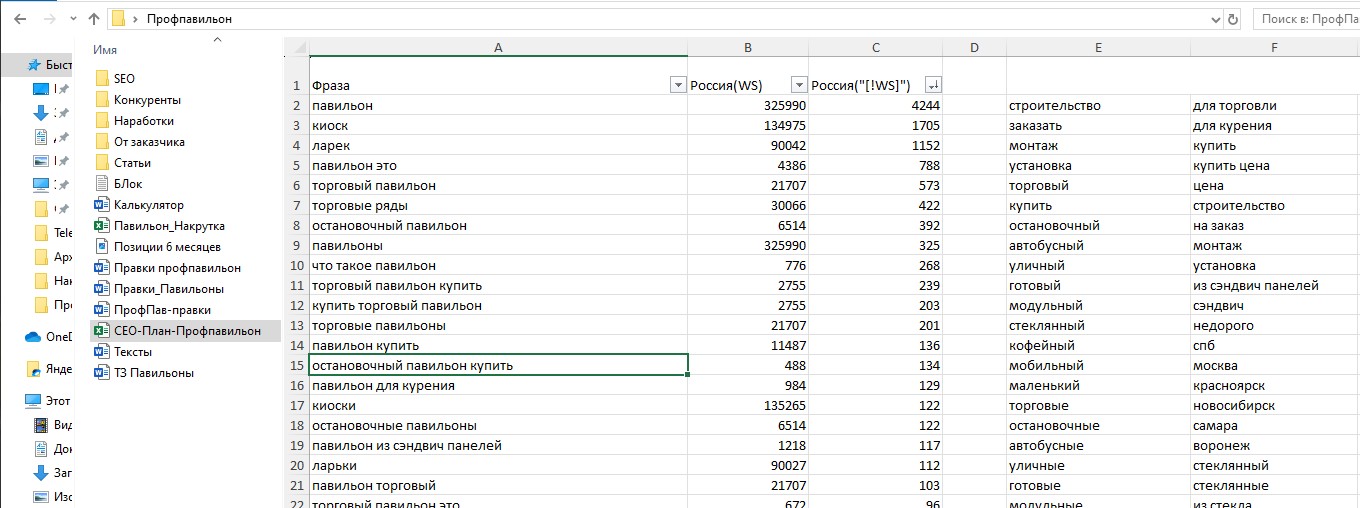Select the Павильон_Накрутка spreadsheet file
1360x508 pixels.
click(168, 226)
